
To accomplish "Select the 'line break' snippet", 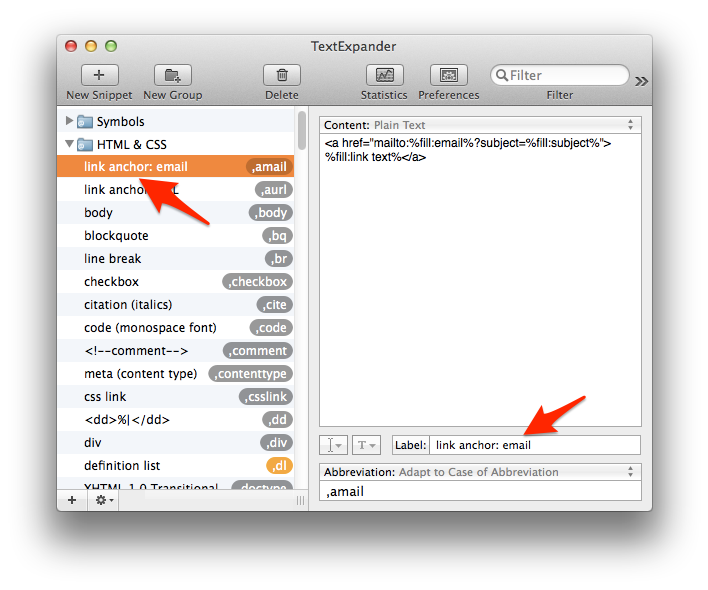I will click(176, 259).
